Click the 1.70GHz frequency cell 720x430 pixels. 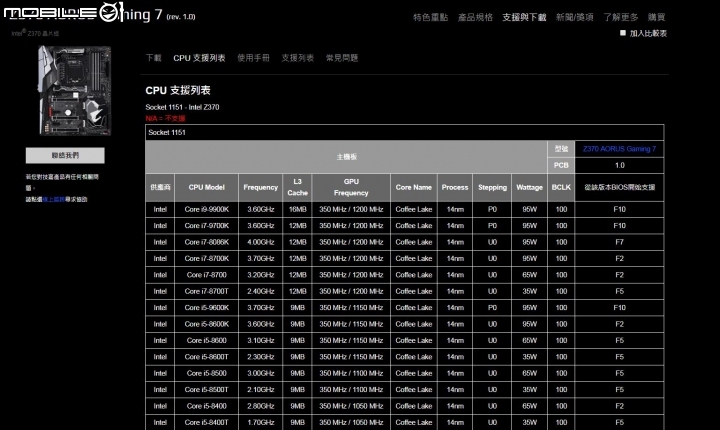pos(260,422)
